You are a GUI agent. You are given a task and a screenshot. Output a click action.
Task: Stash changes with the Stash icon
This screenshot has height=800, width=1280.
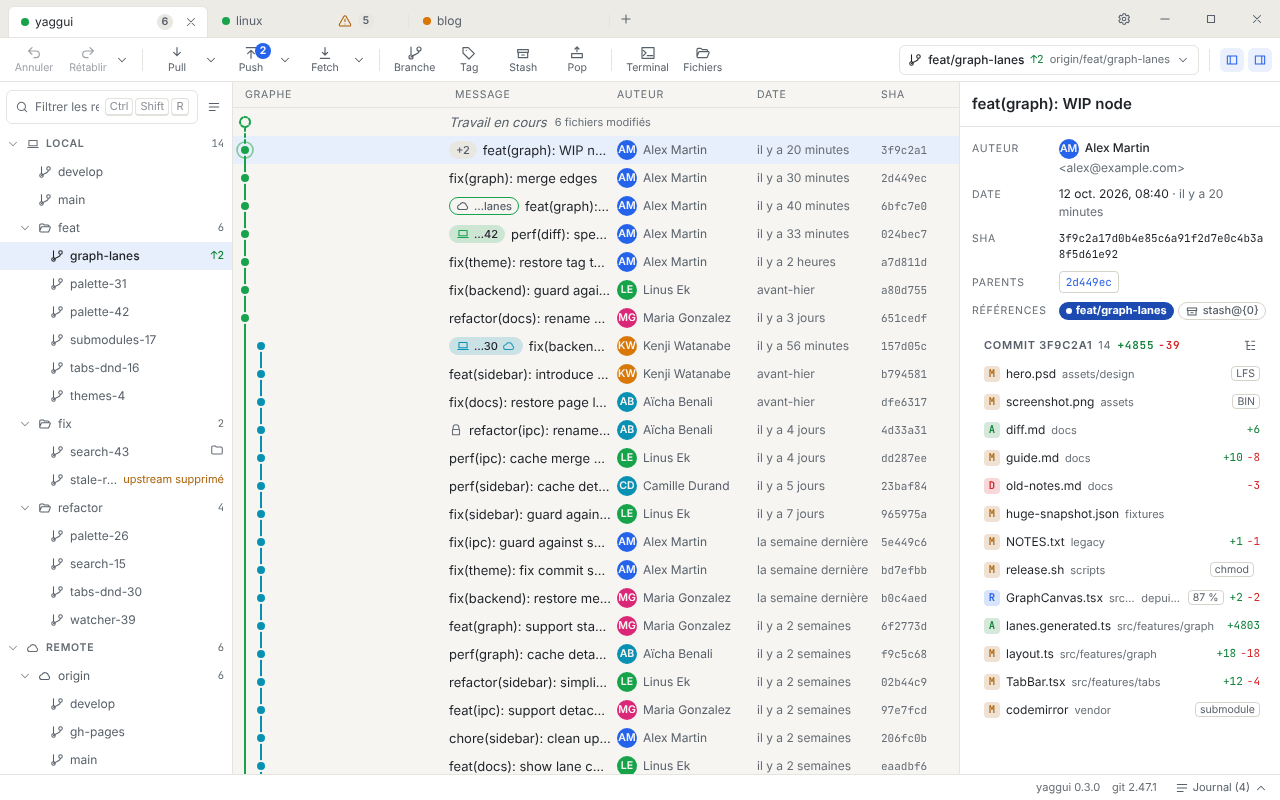[523, 53]
